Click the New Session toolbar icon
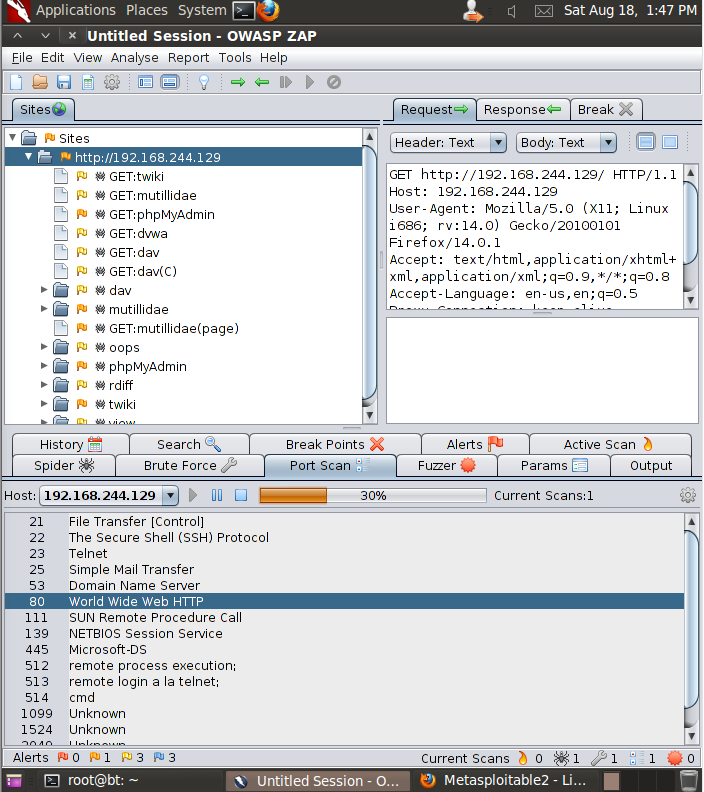 pyautogui.click(x=16, y=82)
